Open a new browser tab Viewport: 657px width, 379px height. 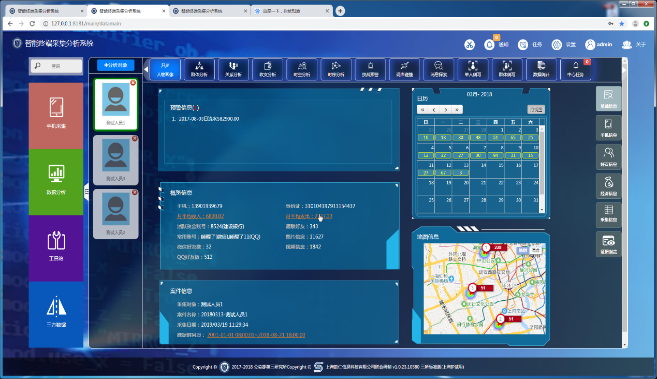coord(340,11)
